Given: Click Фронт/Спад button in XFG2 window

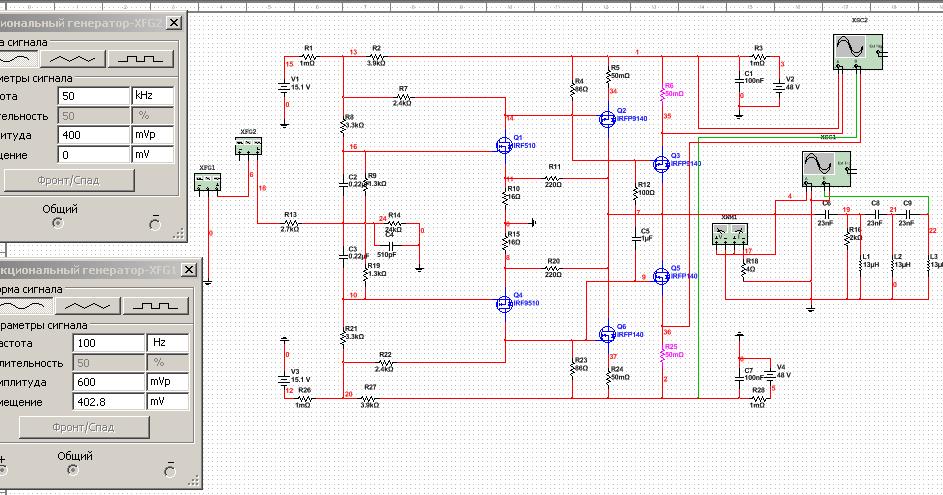Looking at the screenshot, I should (x=69, y=180).
